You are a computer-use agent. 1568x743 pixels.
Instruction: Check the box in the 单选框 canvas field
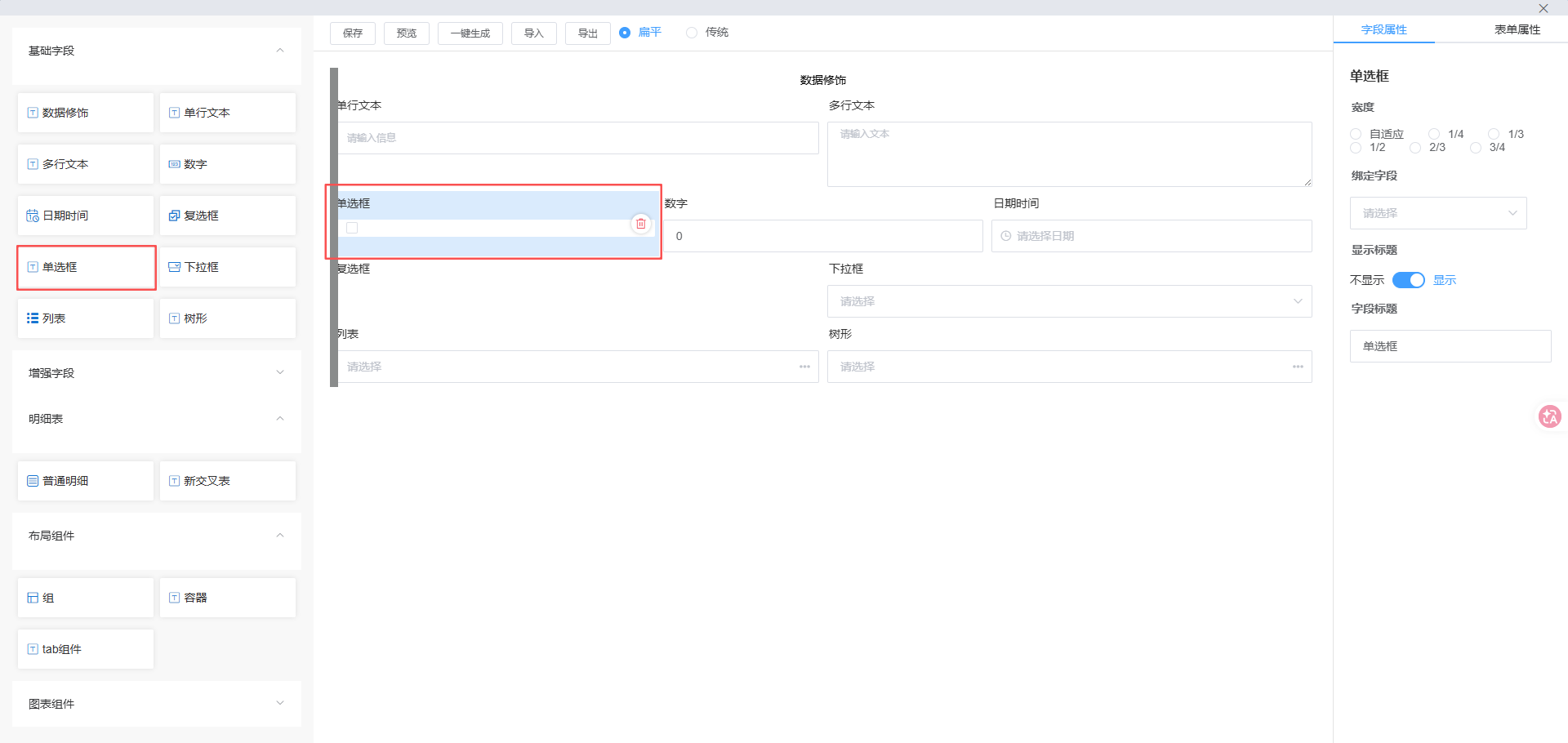tap(352, 228)
